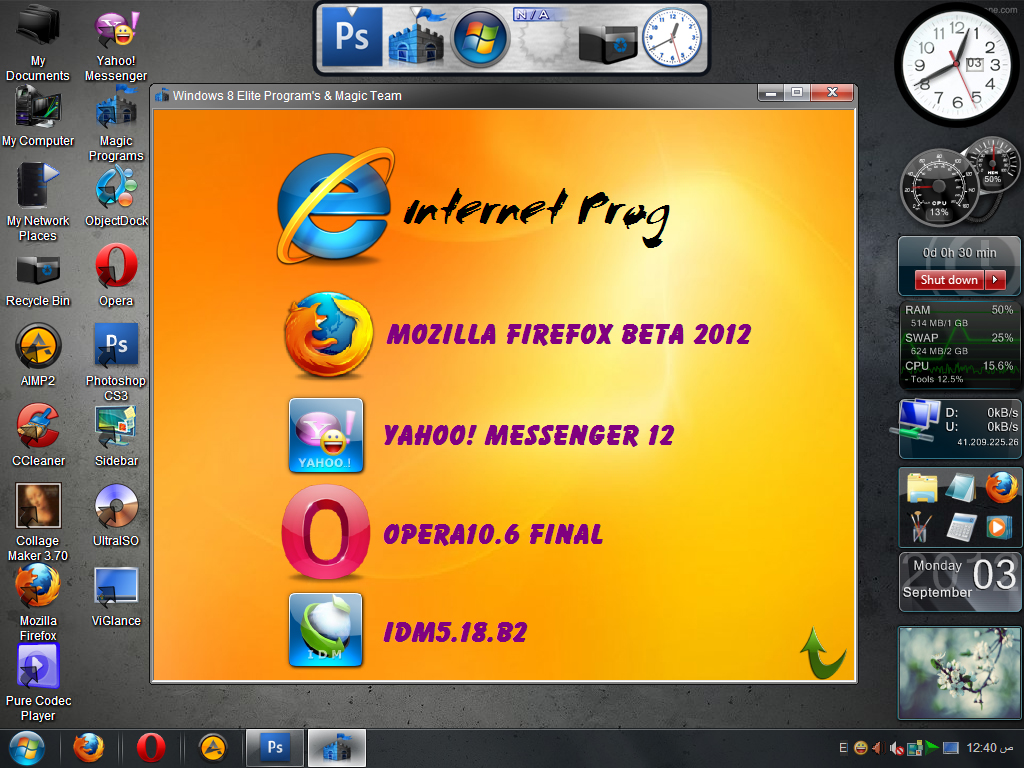Click the Opera logo next to Opera10.6 Final
This screenshot has width=1024, height=768.
pyautogui.click(x=325, y=530)
